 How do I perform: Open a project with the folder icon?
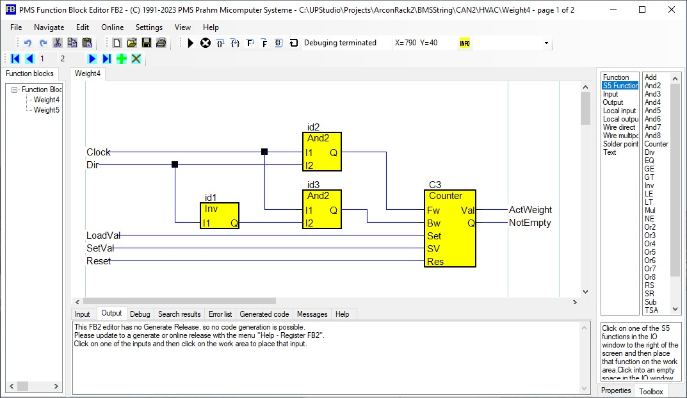131,43
